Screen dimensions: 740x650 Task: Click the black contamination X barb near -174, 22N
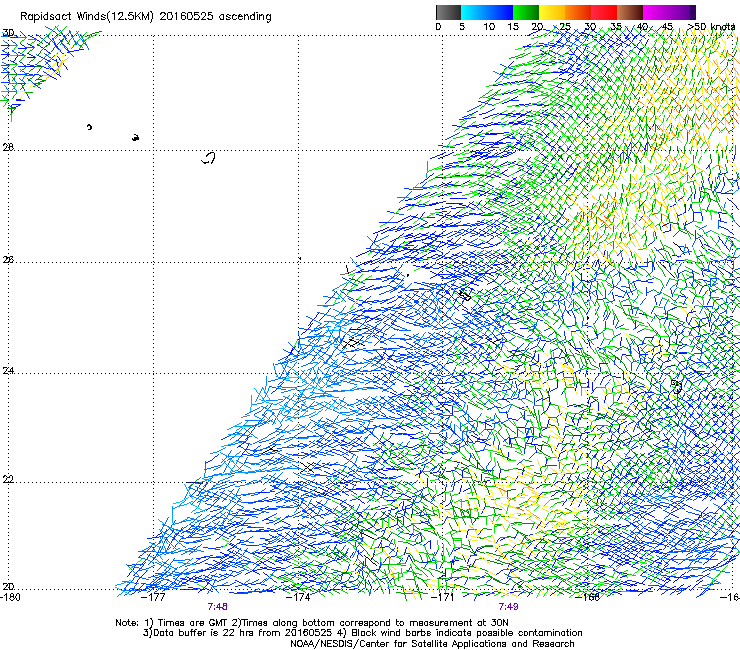[x=307, y=467]
